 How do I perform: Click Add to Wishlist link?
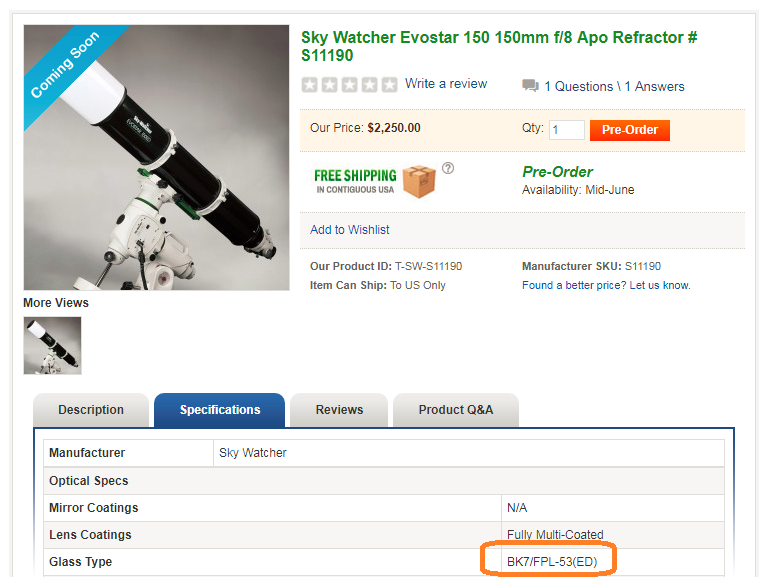click(350, 230)
